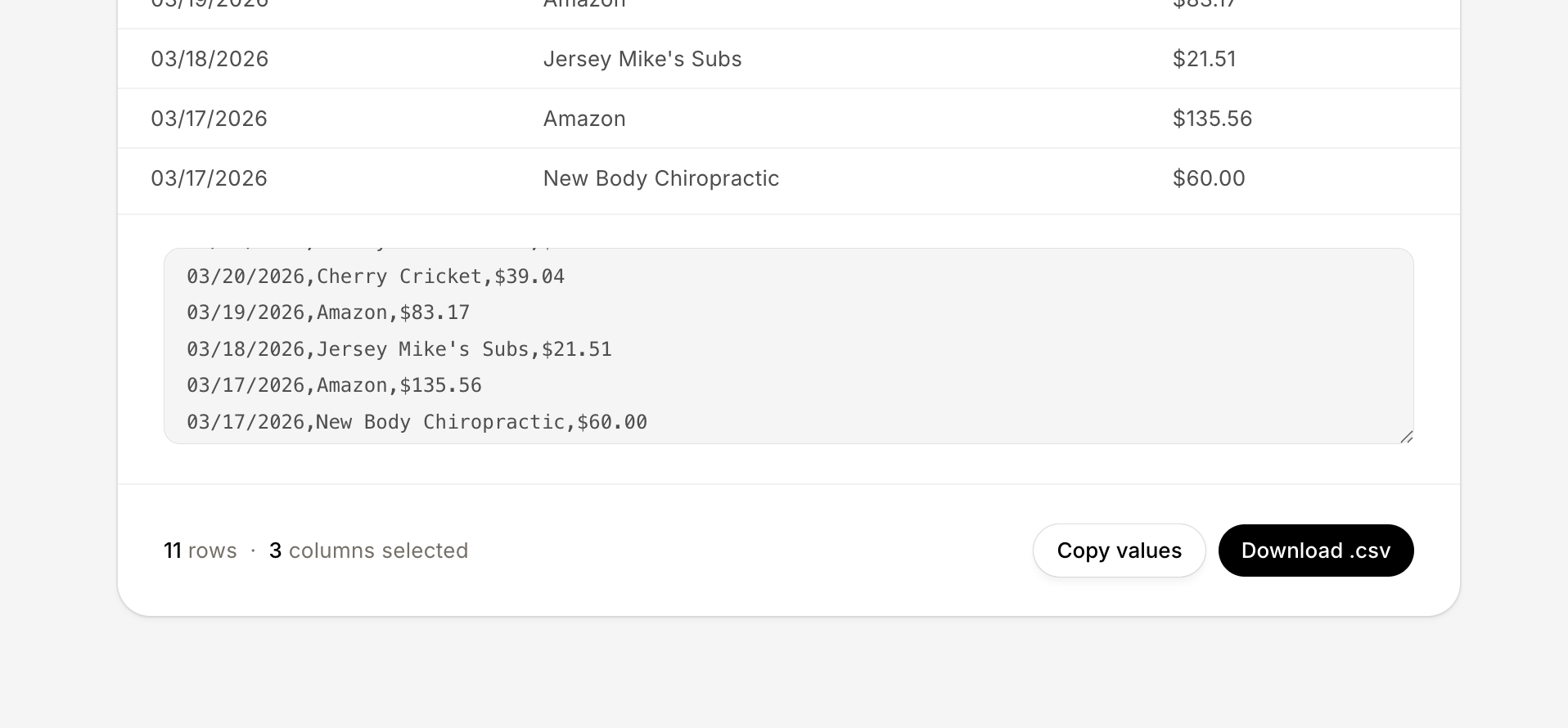1568x728 pixels.
Task: Click the cut-off Amazon row at table top
Action: click(584, 5)
